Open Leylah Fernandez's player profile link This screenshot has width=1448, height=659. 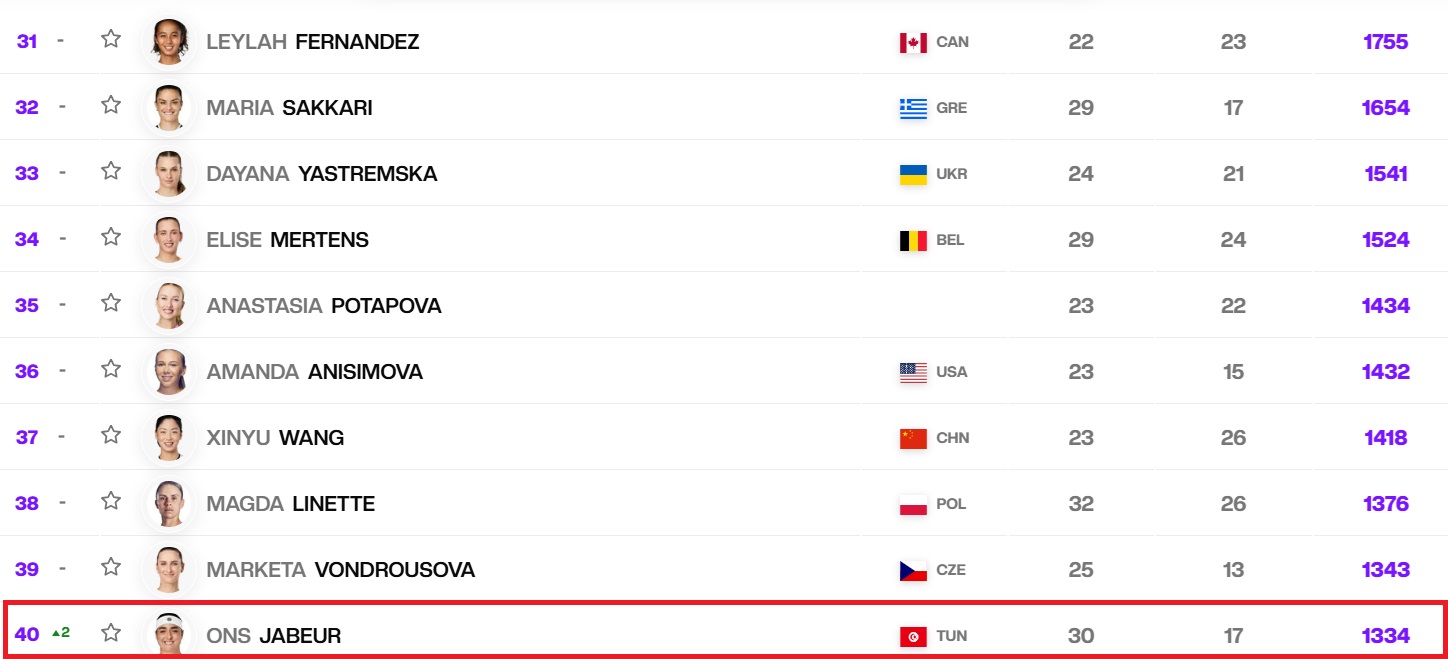pyautogui.click(x=312, y=42)
